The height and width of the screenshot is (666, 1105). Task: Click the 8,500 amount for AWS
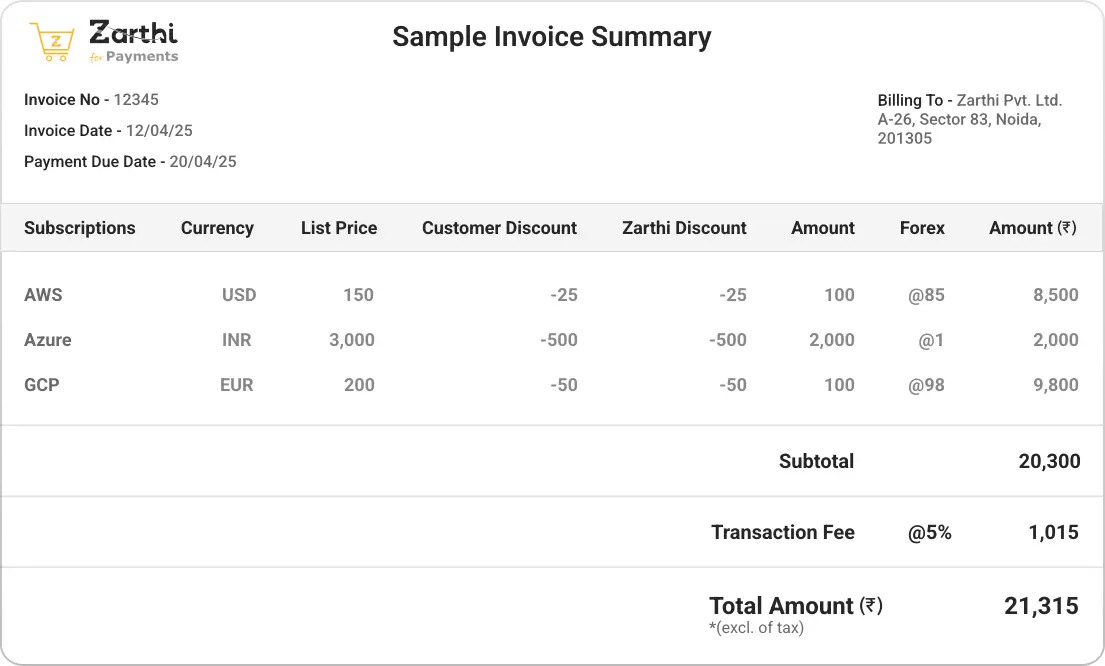click(x=1055, y=295)
